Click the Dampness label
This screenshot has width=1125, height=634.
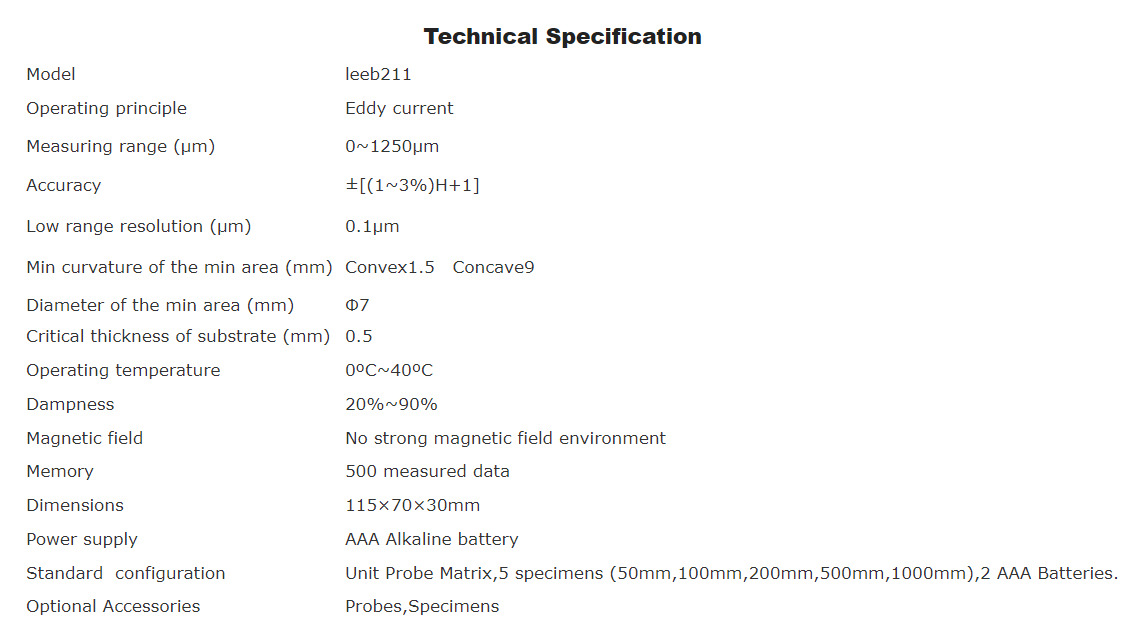[x=70, y=404]
